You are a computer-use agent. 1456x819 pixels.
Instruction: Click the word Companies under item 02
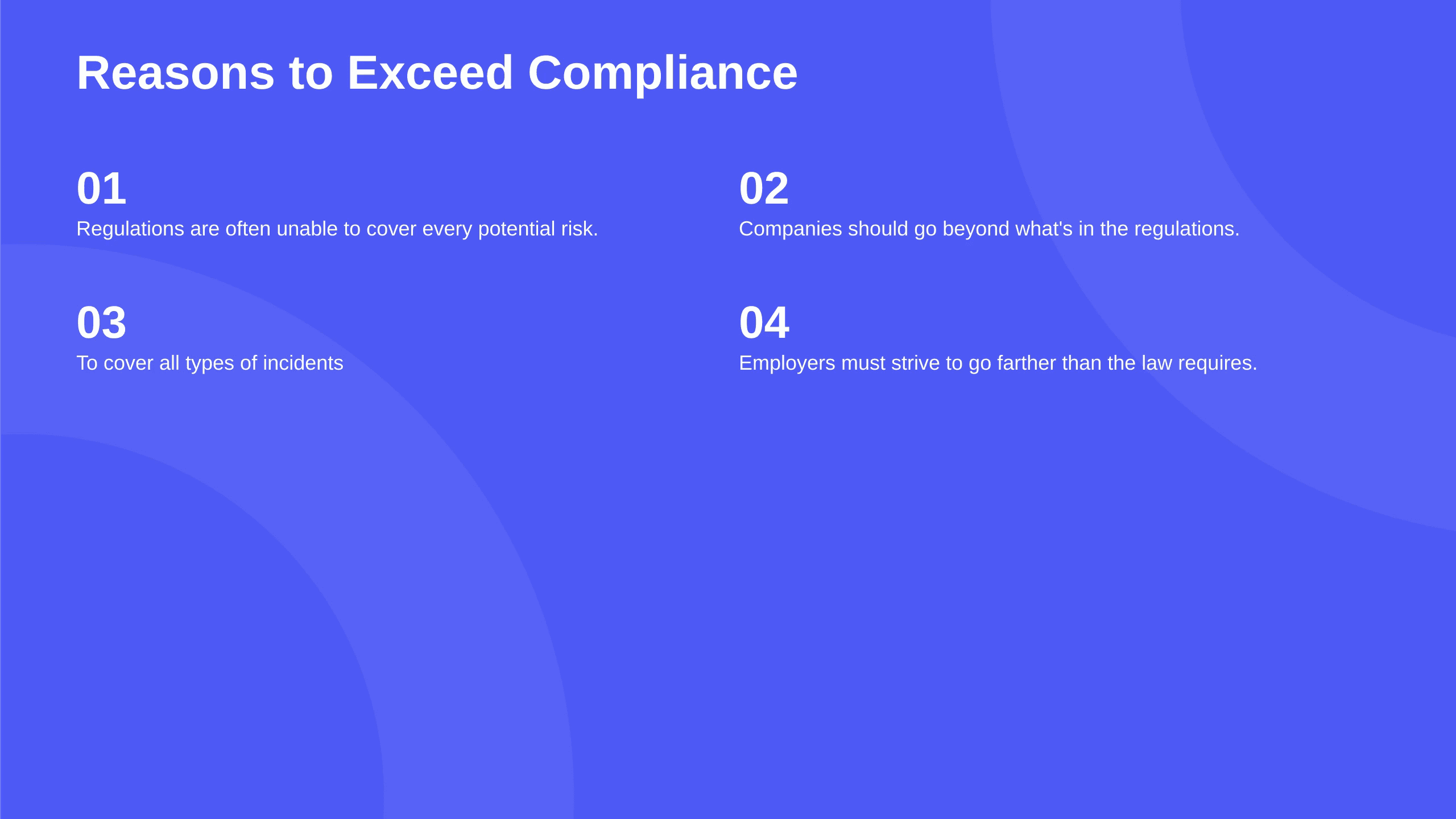click(x=791, y=230)
